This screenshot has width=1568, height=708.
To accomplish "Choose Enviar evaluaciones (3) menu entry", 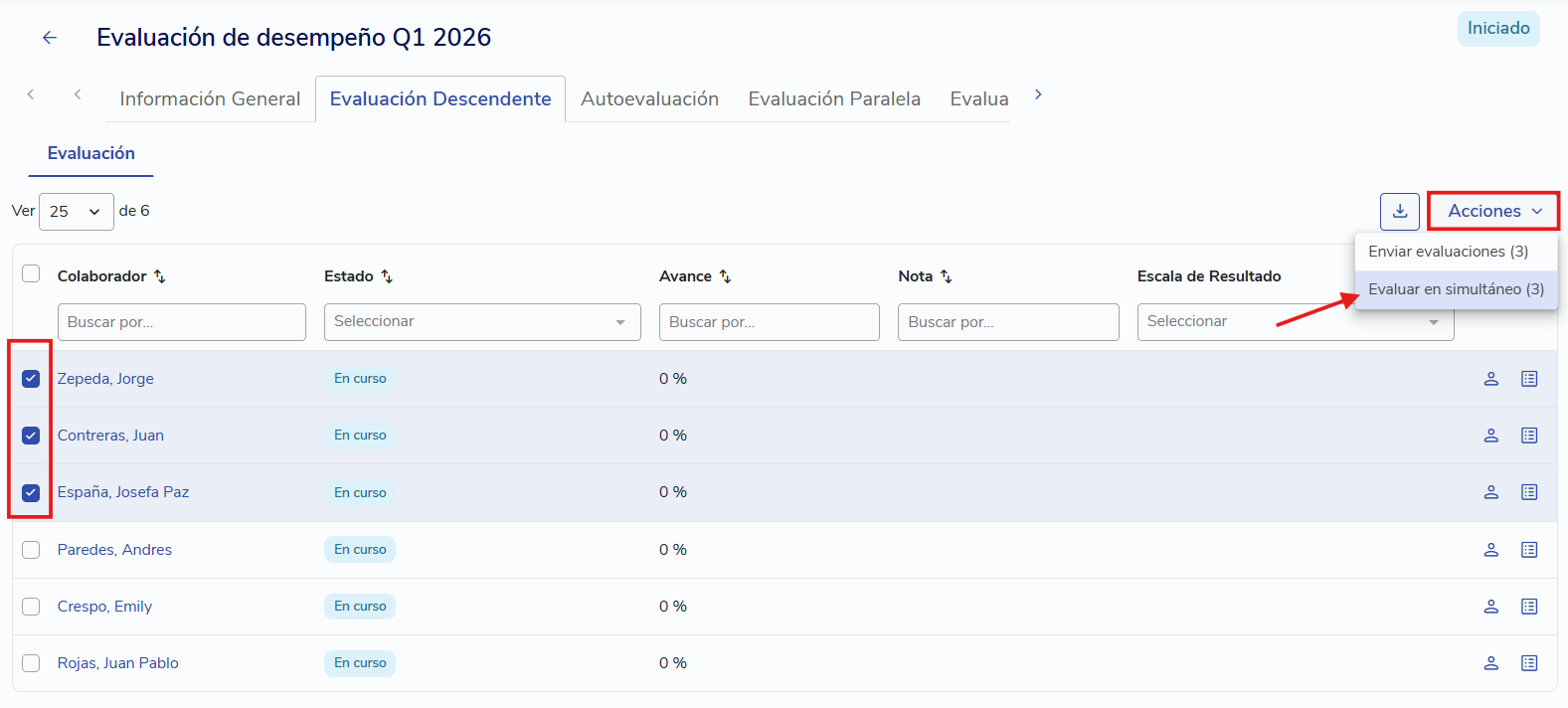I will coord(1448,252).
